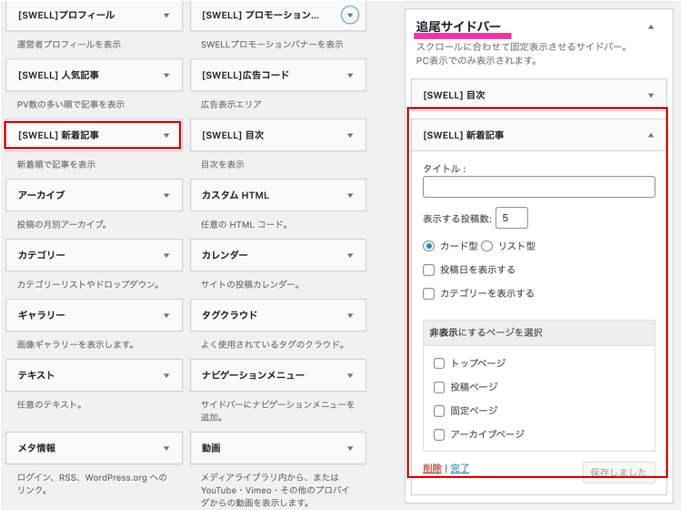The width and height of the screenshot is (682, 510).
Task: Select the [SWELL]広告コード widget title
Action: tap(245, 75)
